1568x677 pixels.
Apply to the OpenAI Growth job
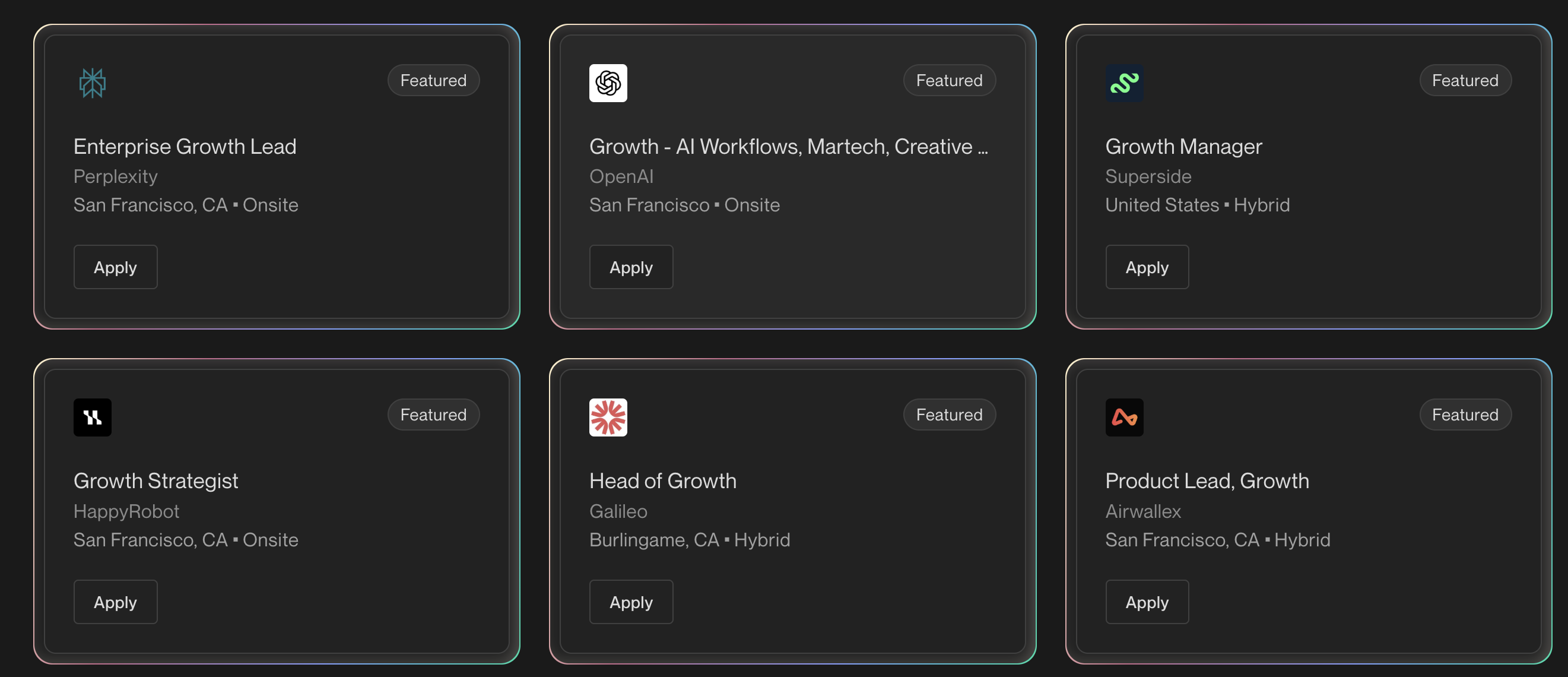click(631, 267)
